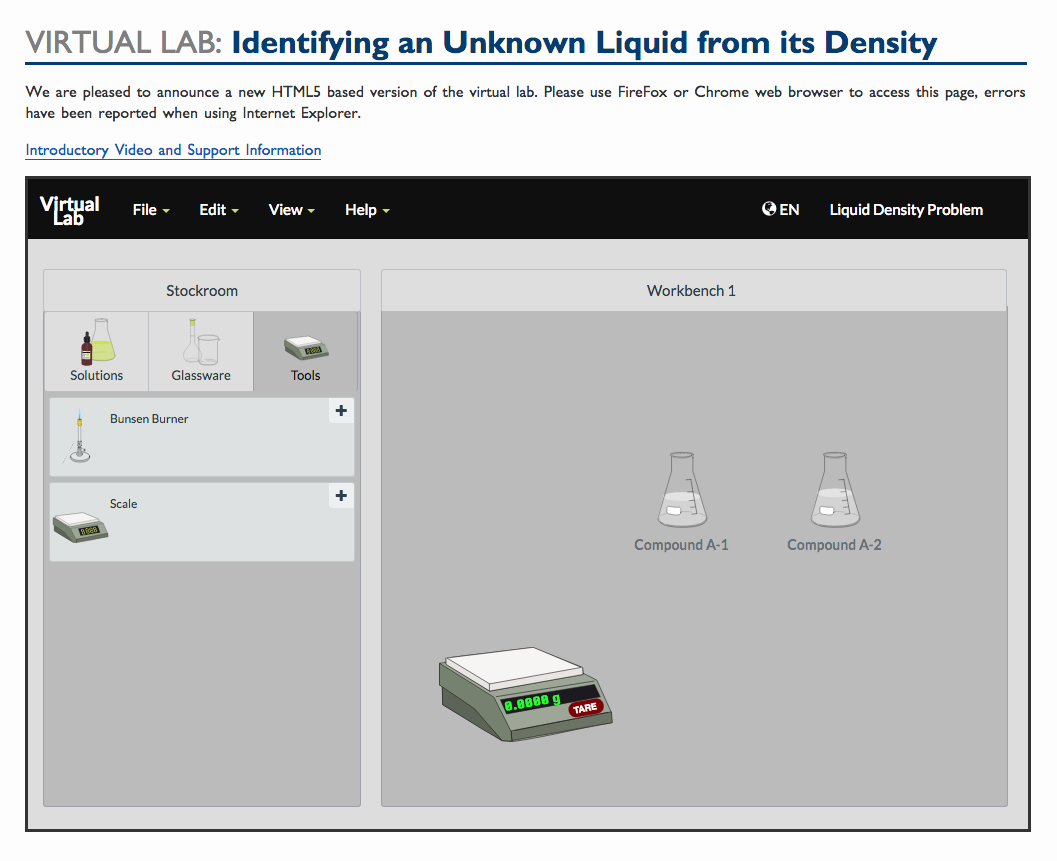
Task: Select the Tools stockroom category
Action: click(305, 351)
